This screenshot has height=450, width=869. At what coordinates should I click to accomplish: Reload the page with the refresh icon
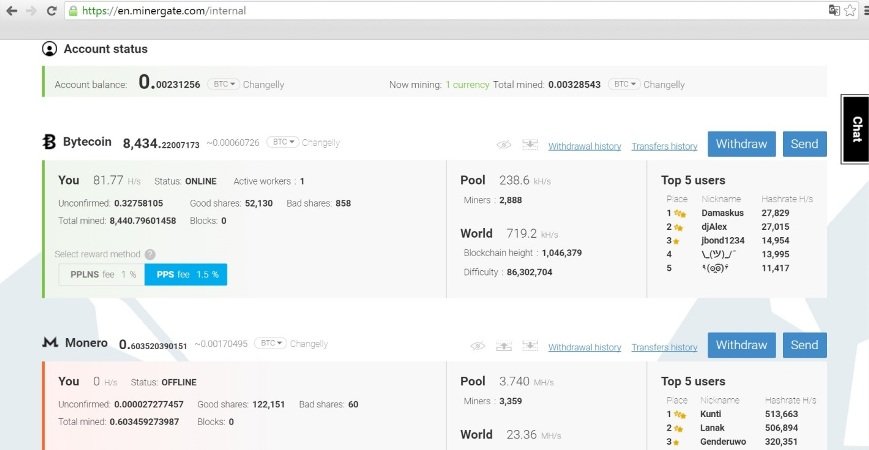coord(52,11)
